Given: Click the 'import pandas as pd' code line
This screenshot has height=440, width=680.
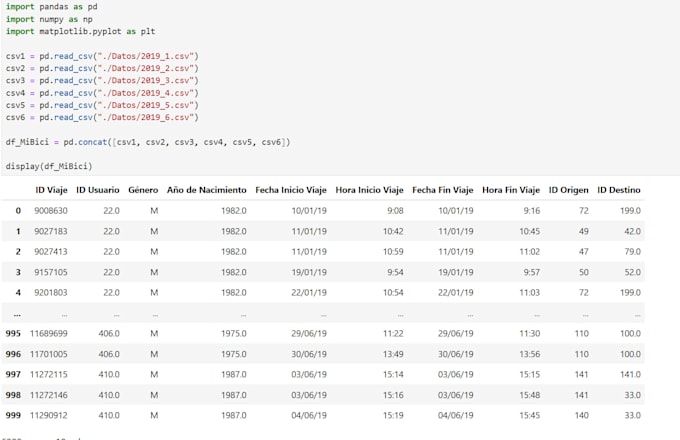Looking at the screenshot, I should (51, 7).
